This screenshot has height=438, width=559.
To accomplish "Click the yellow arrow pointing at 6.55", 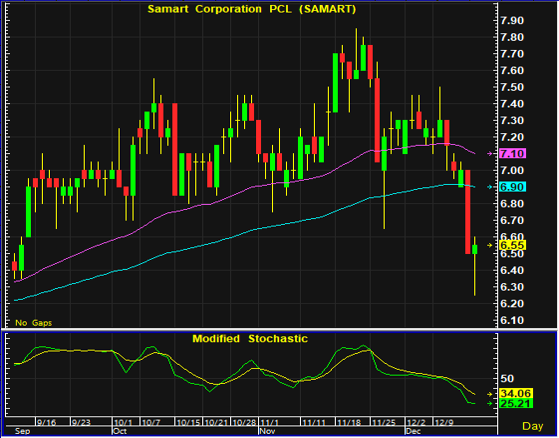I will (x=490, y=245).
